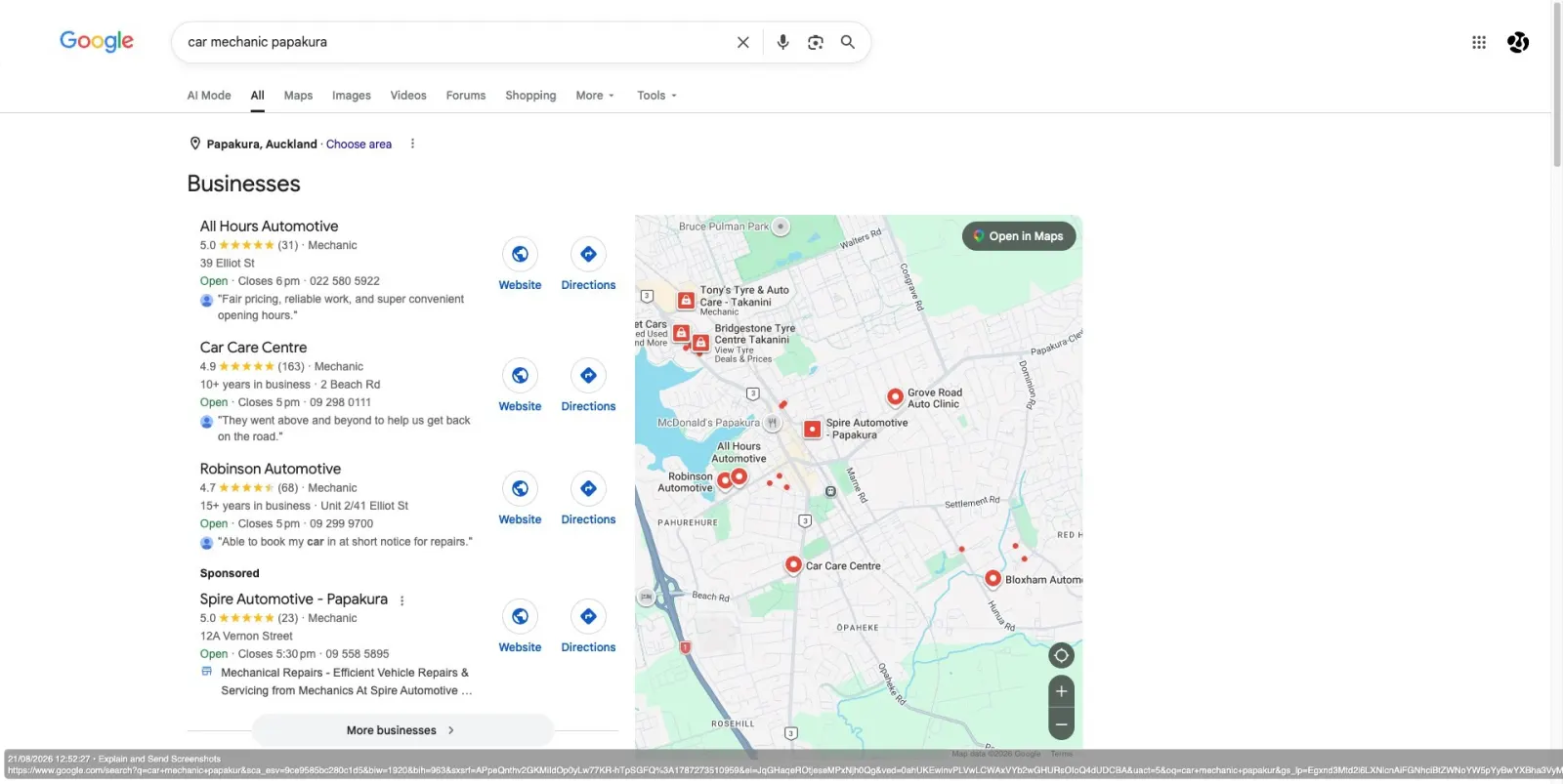The width and height of the screenshot is (1563, 784).
Task: Switch to AI Mode tab
Action: coord(209,96)
